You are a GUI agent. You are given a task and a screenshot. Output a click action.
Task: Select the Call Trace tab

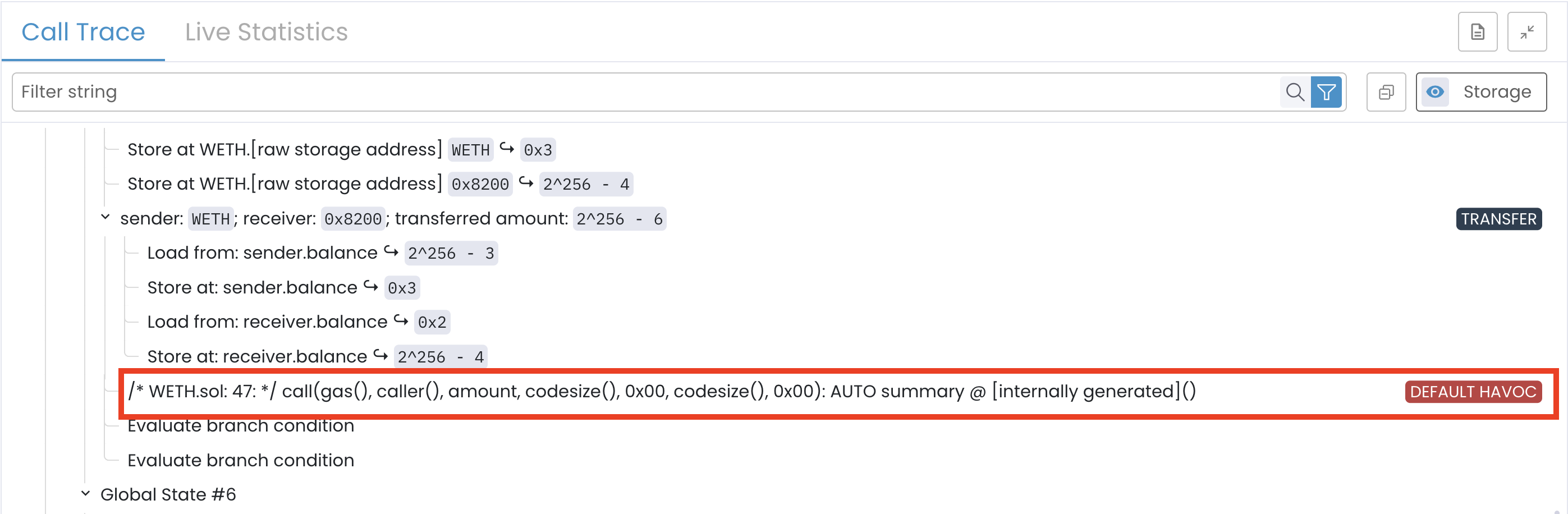(x=84, y=32)
